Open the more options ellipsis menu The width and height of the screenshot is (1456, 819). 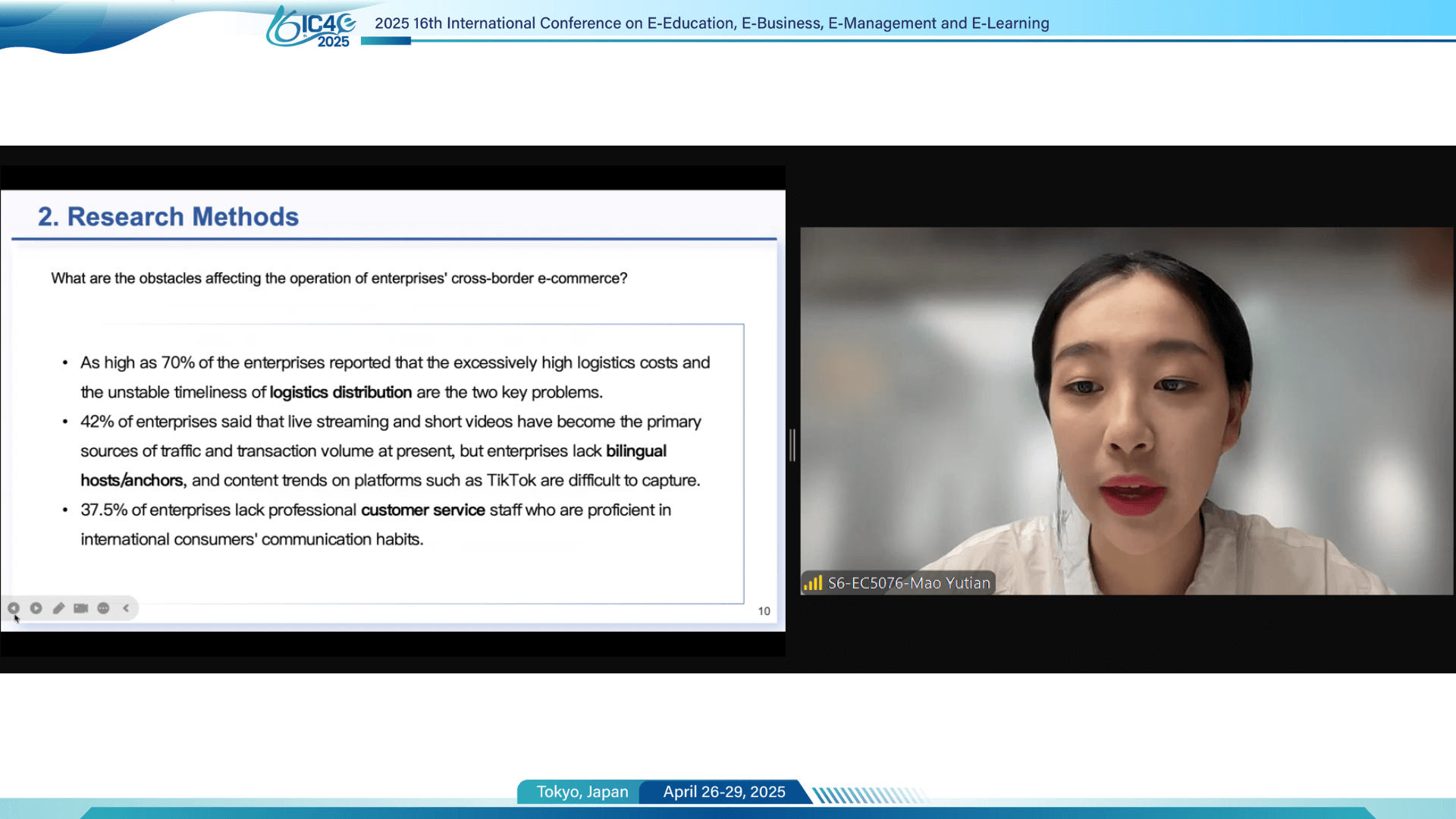(104, 608)
